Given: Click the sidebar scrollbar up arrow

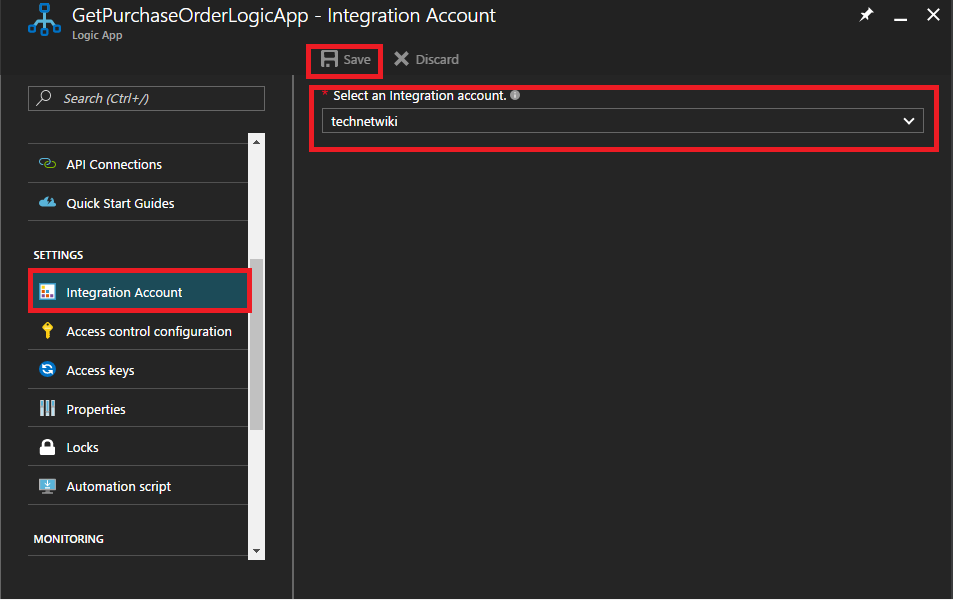Looking at the screenshot, I should (x=256, y=142).
